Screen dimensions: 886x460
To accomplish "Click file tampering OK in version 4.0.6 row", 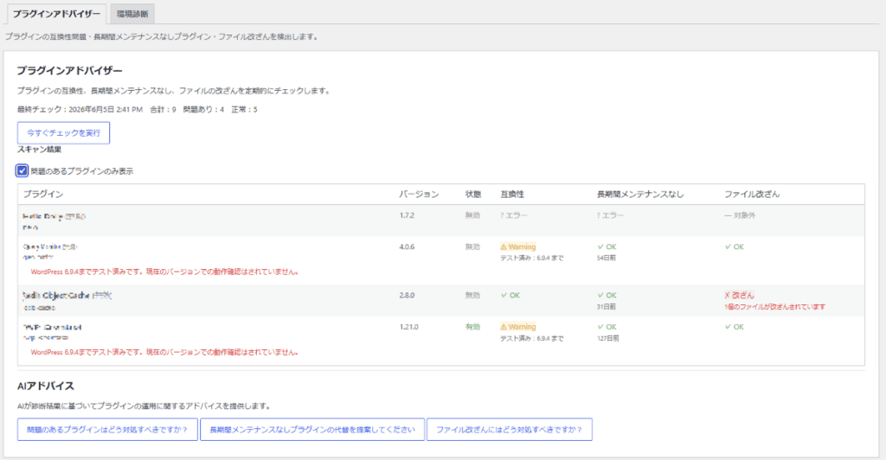I will pyautogui.click(x=735, y=247).
